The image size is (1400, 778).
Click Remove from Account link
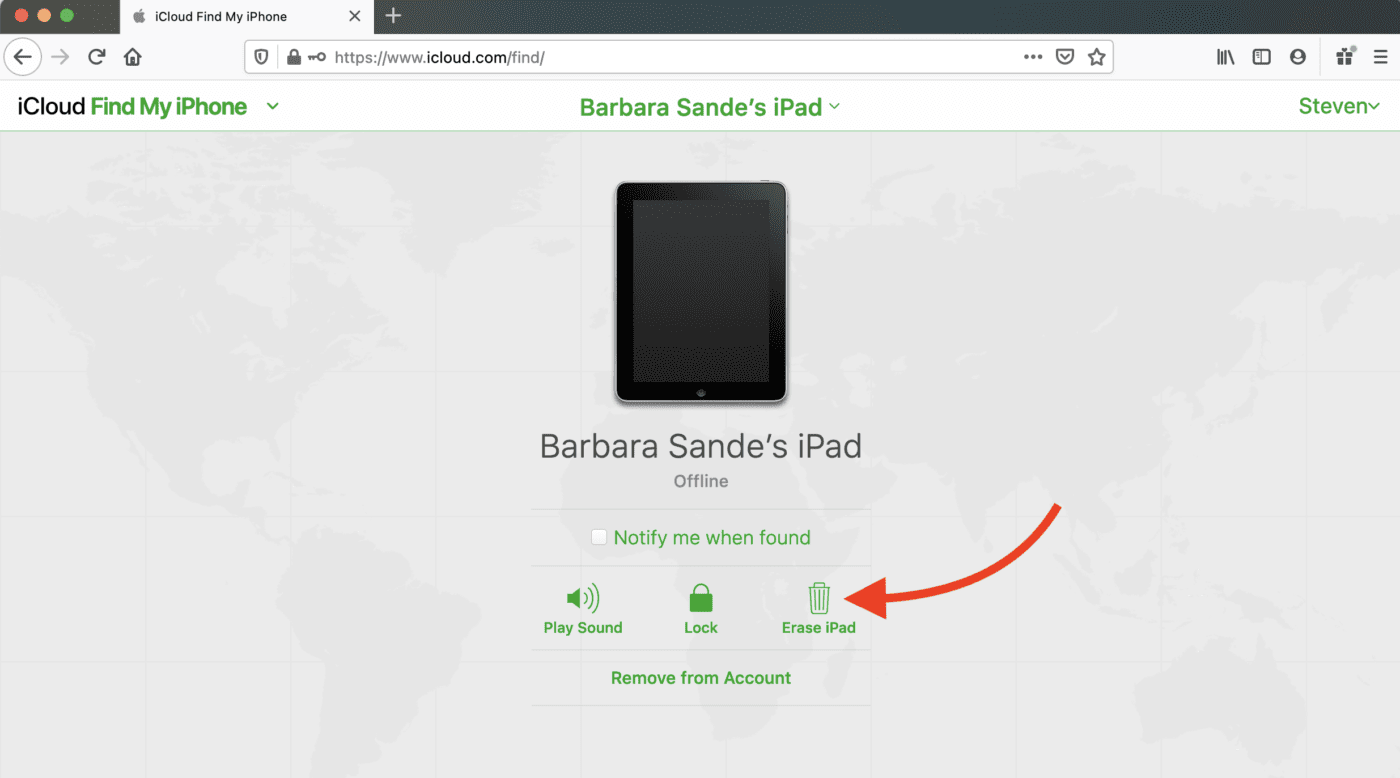click(x=701, y=678)
